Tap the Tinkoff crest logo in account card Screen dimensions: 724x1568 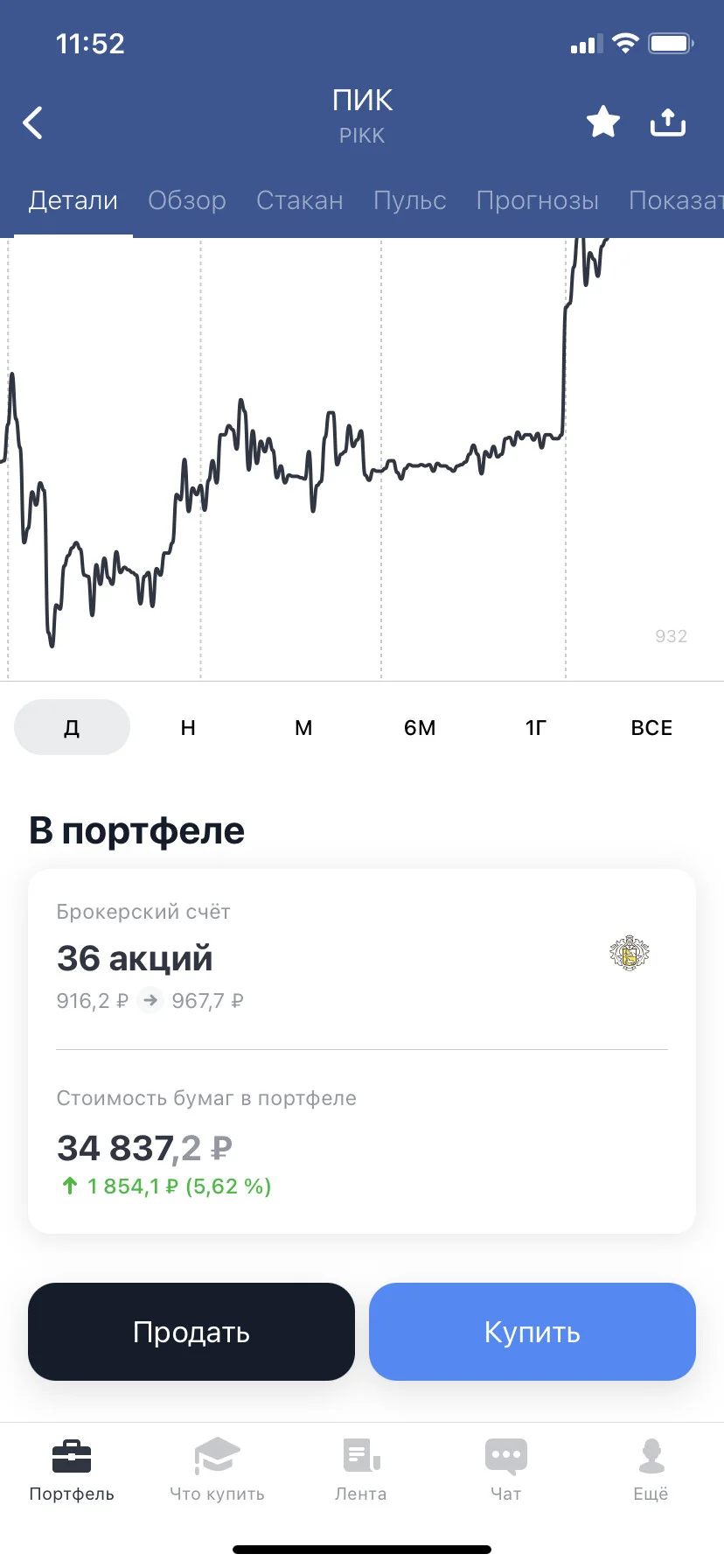(x=629, y=953)
